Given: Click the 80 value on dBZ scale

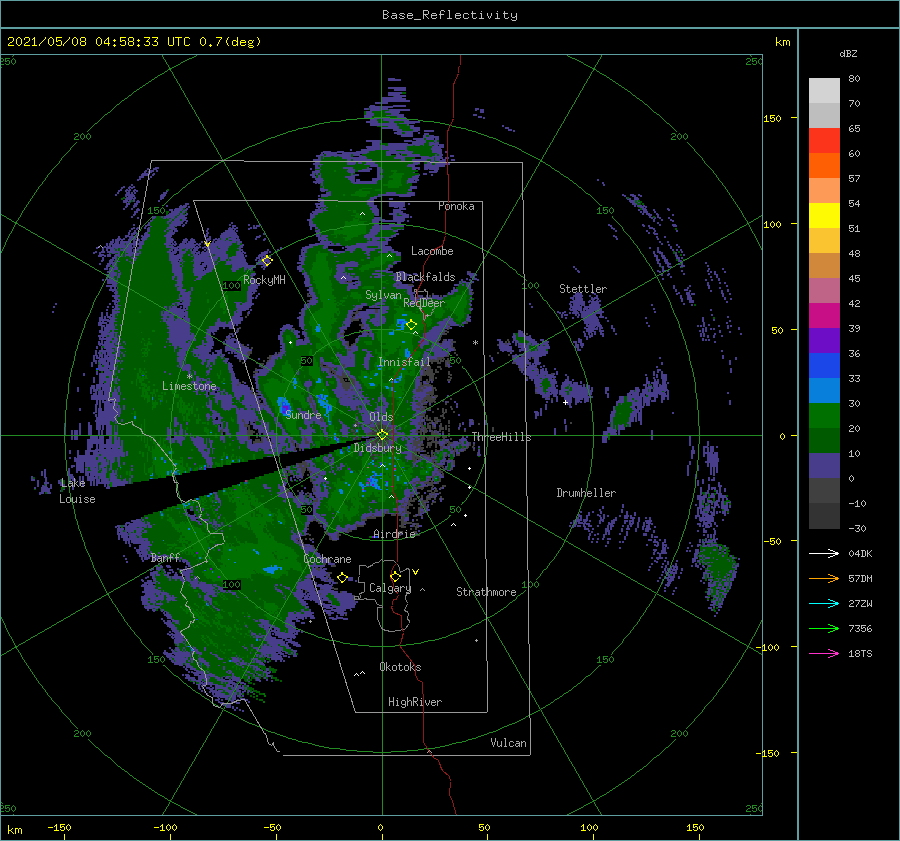Looking at the screenshot, I should [854, 78].
